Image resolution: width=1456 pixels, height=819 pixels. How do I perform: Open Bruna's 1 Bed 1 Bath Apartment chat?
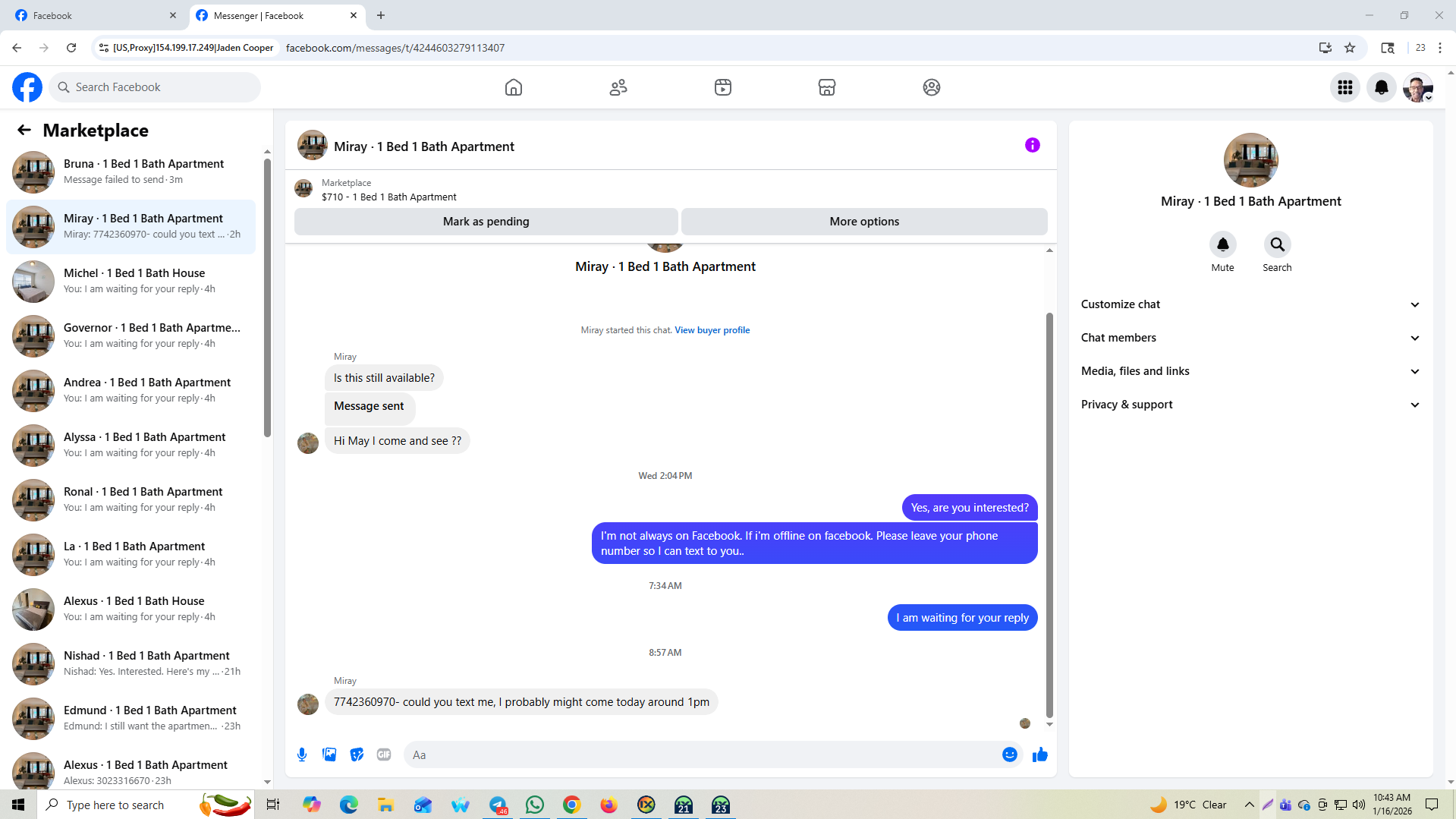(131, 172)
